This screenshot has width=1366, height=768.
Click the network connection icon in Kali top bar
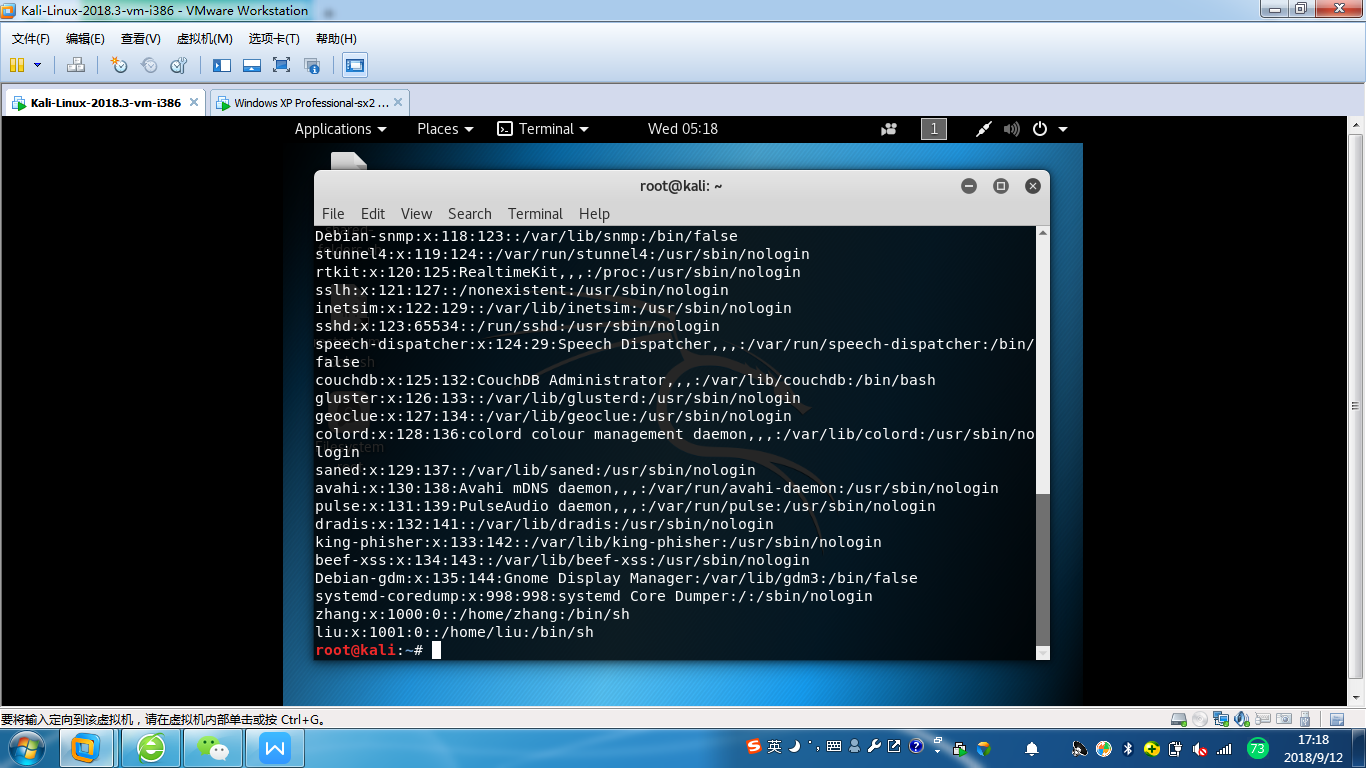[984, 129]
